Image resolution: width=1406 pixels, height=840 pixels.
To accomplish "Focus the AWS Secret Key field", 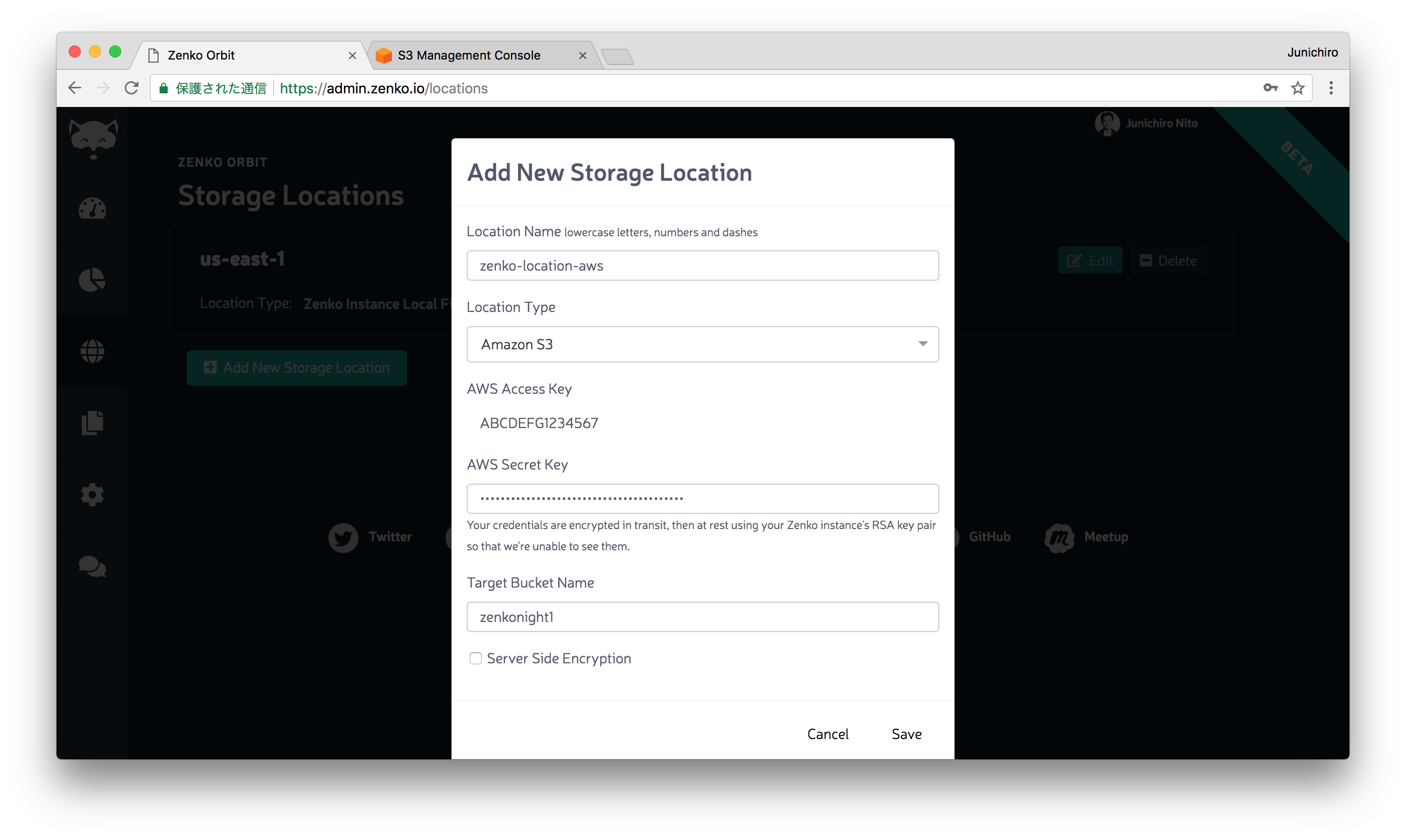I will tap(702, 499).
